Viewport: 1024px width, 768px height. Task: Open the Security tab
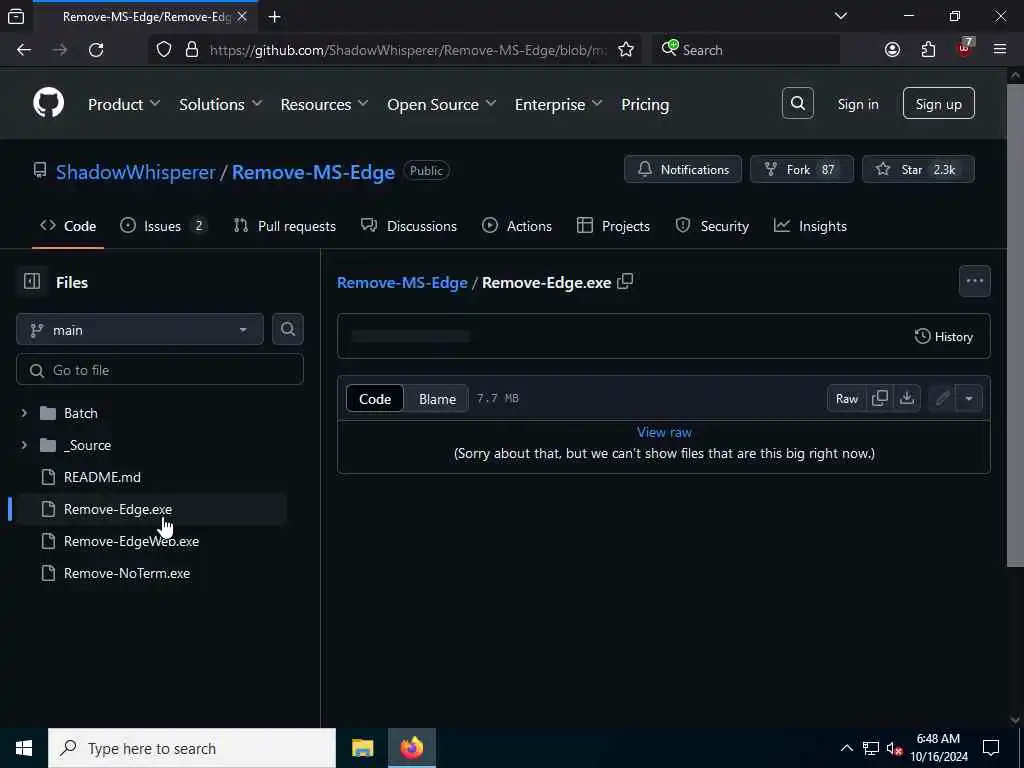tap(712, 226)
